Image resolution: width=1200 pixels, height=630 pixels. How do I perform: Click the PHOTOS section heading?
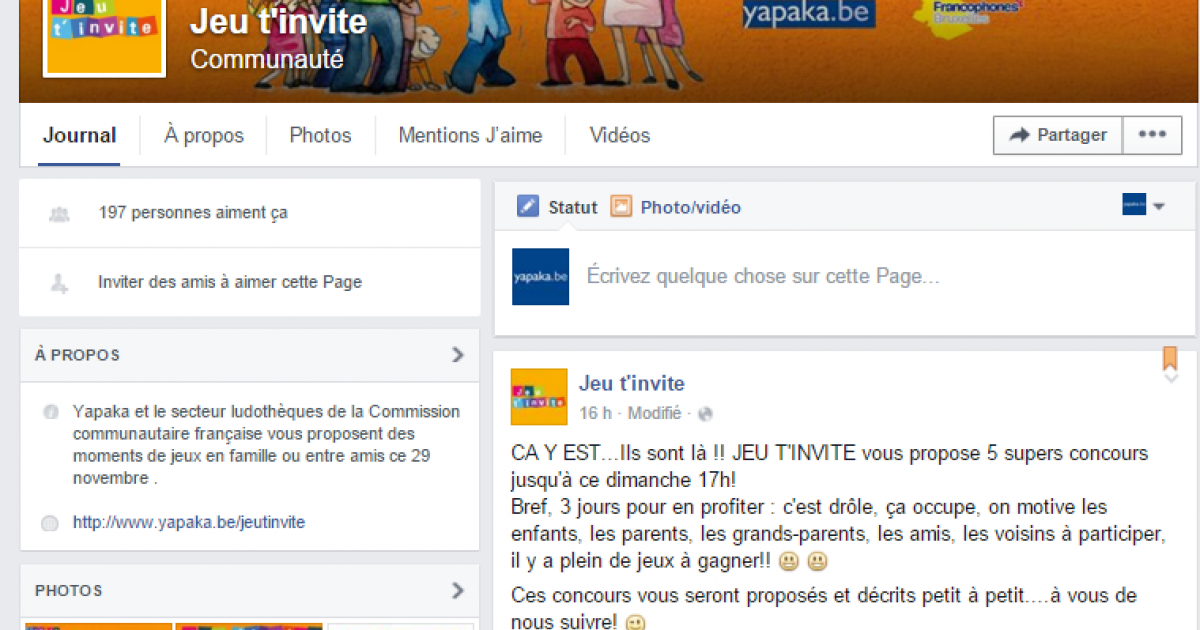(68, 591)
